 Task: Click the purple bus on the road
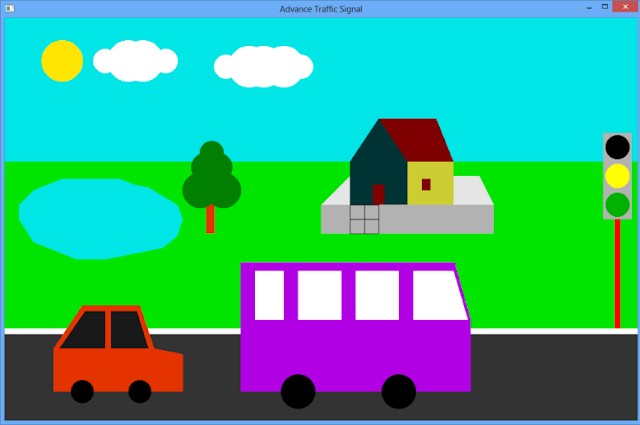[355, 335]
